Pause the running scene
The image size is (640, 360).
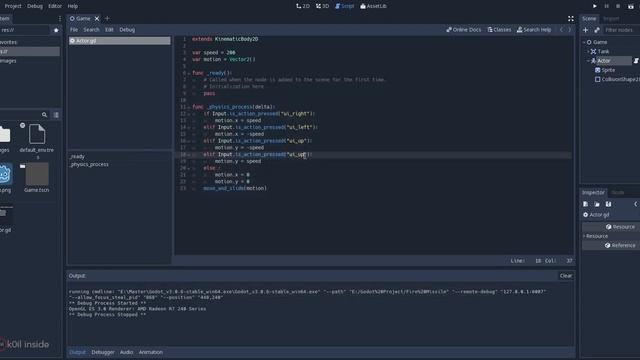point(606,6)
